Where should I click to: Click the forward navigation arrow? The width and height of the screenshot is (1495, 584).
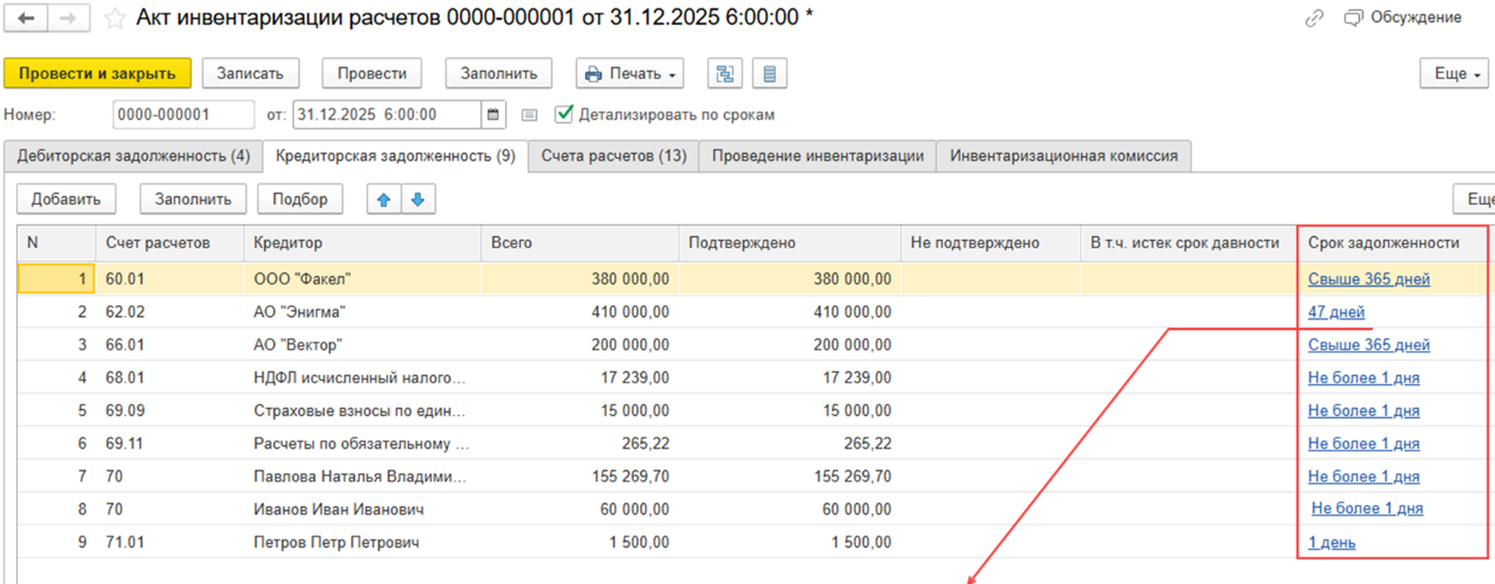[x=68, y=19]
